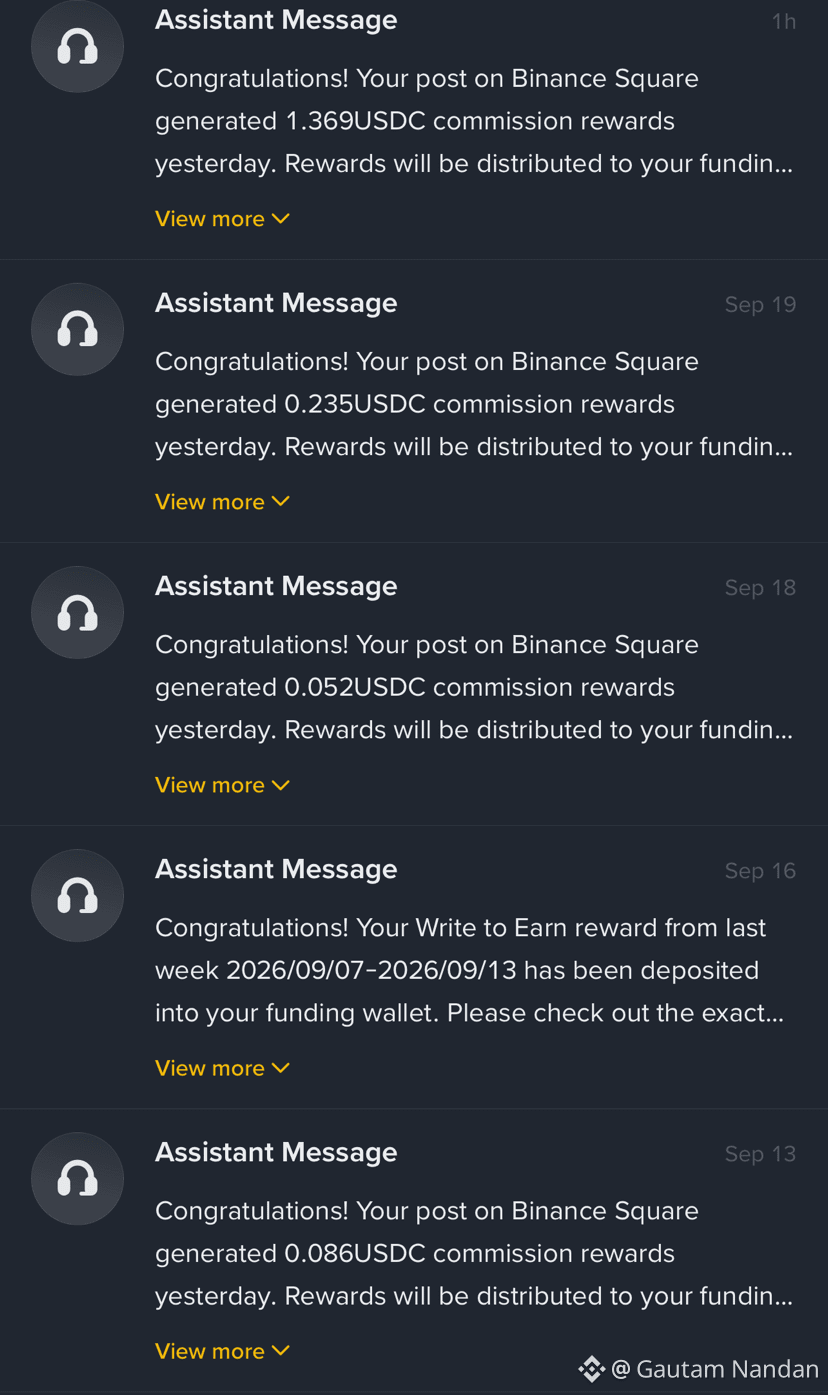This screenshot has width=828, height=1395.
Task: Open the 0.052USDC commission rewards message text
Action: click(474, 687)
